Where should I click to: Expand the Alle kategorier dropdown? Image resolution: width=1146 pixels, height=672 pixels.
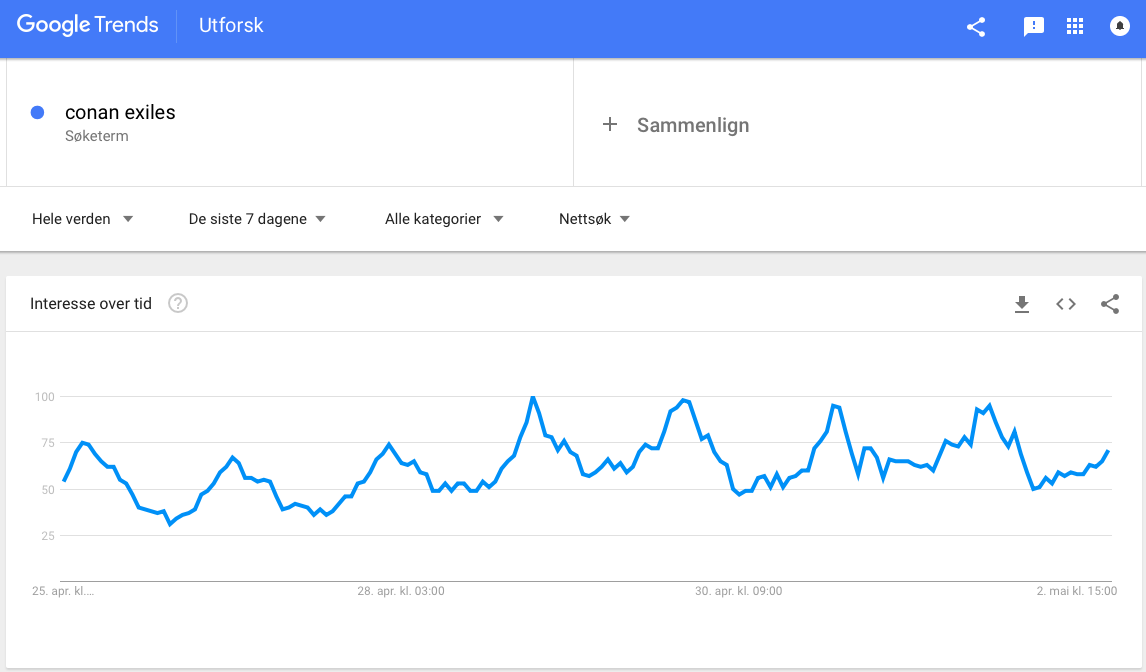point(444,219)
